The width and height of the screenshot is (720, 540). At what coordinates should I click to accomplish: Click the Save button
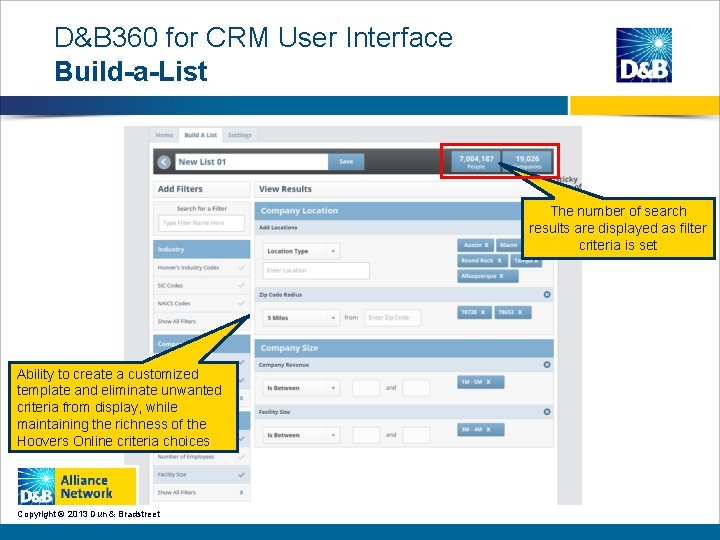[346, 162]
